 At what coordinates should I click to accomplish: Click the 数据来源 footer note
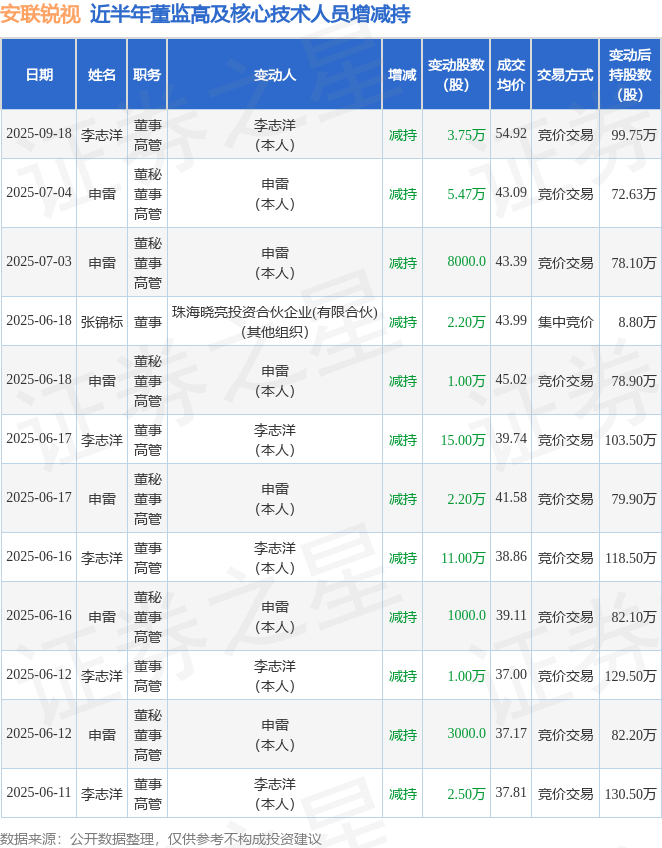[161, 839]
